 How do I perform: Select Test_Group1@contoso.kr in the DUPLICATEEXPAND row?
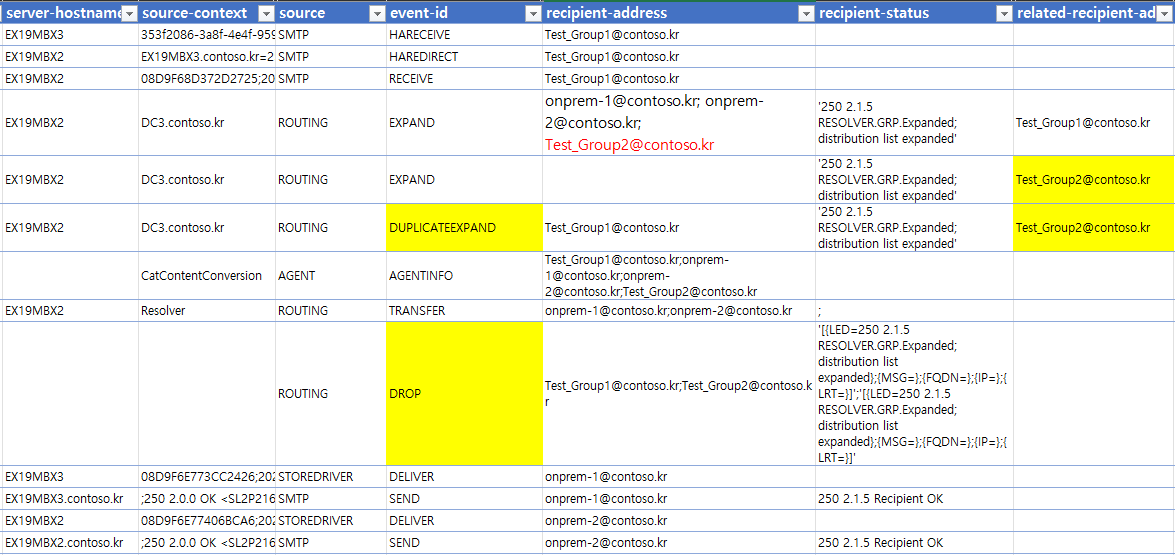pos(679,228)
